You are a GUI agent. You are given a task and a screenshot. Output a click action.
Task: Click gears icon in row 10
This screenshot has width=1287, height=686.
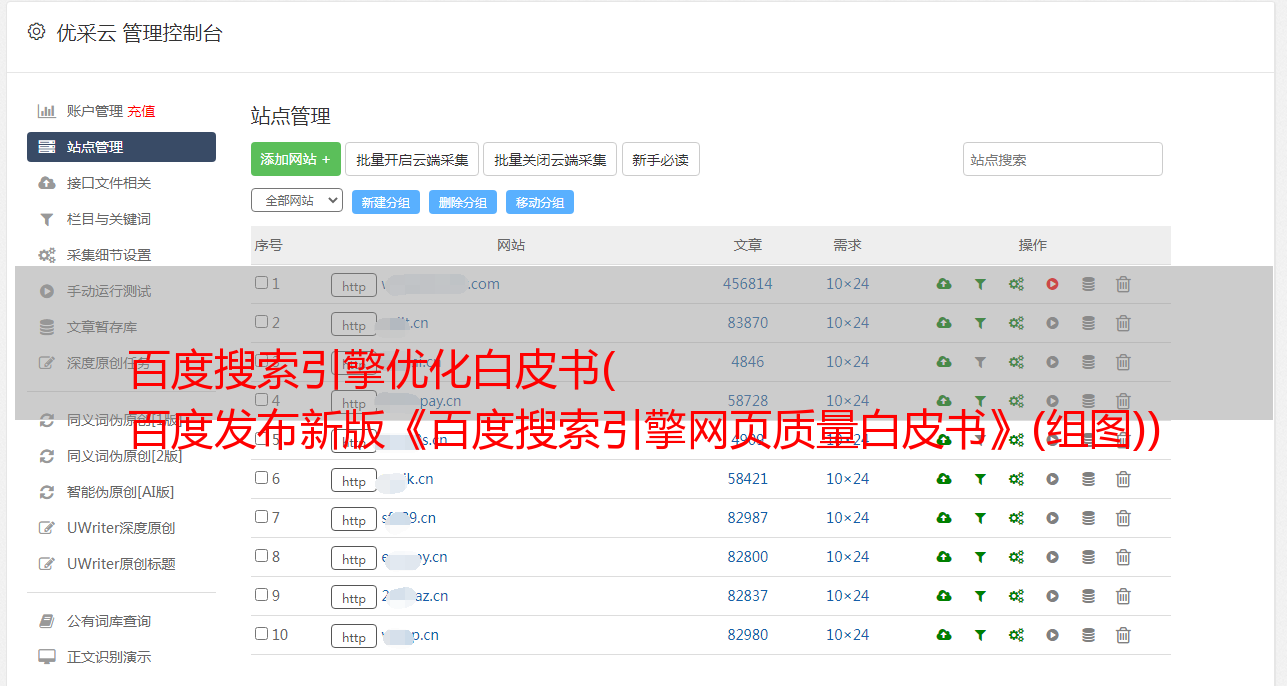pyautogui.click(x=1016, y=635)
